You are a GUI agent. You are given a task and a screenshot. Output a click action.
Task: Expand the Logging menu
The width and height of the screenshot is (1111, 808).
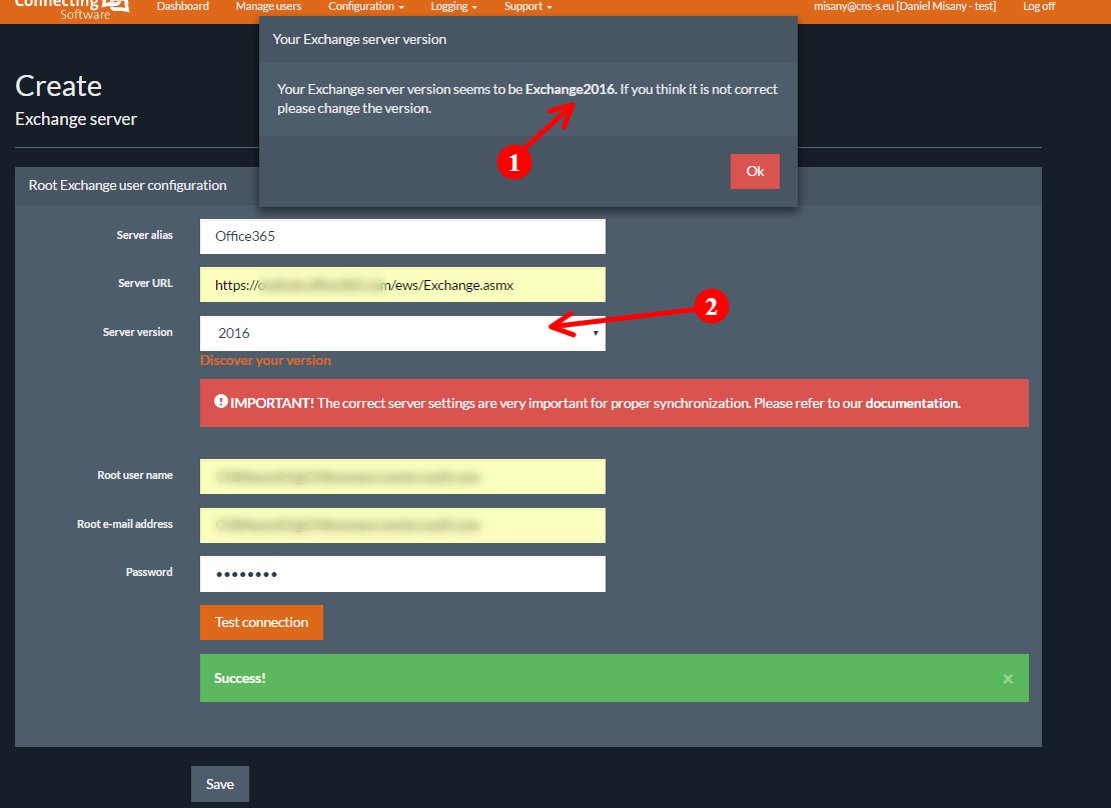click(x=453, y=7)
